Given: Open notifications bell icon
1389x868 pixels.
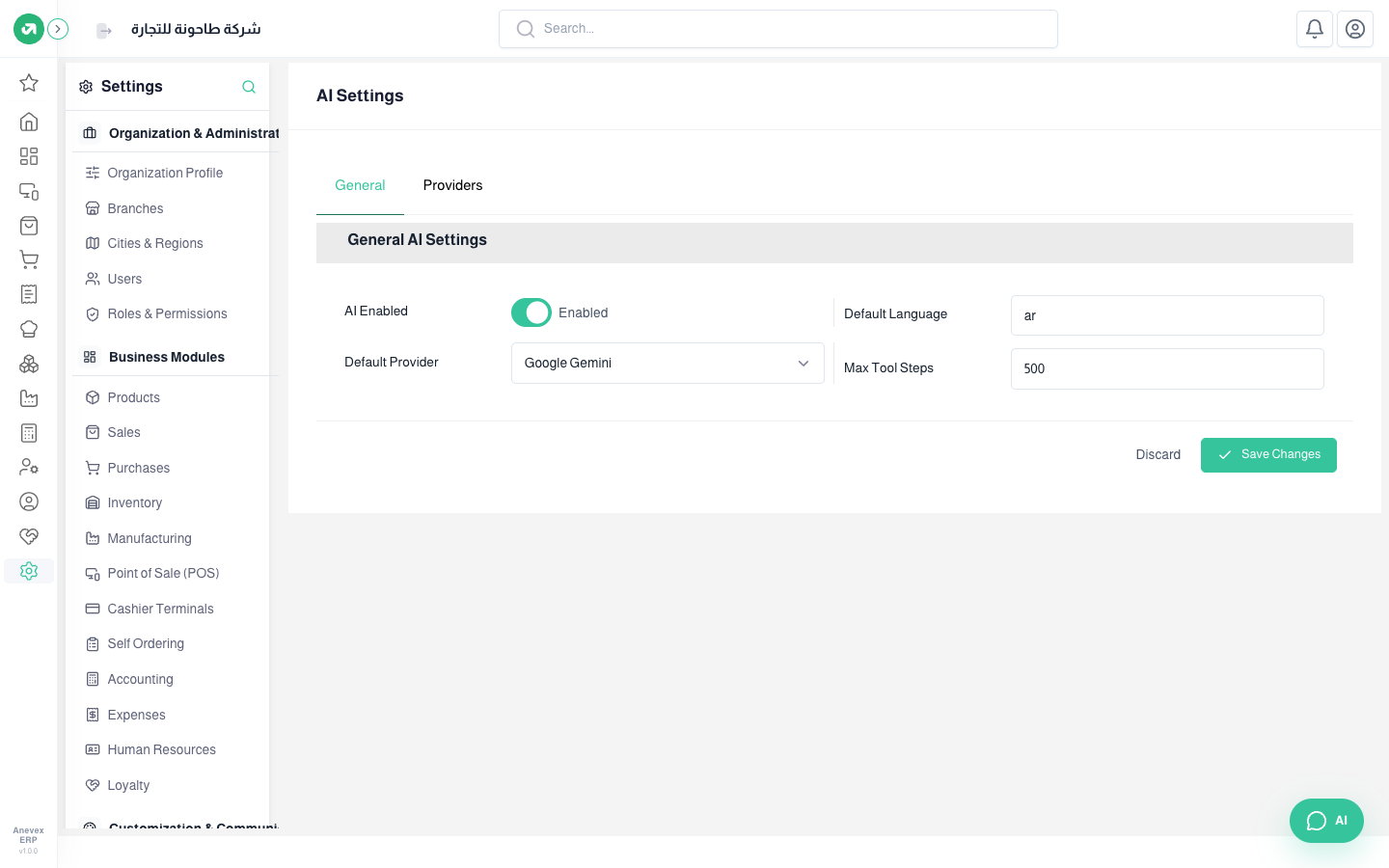Looking at the screenshot, I should (x=1315, y=29).
